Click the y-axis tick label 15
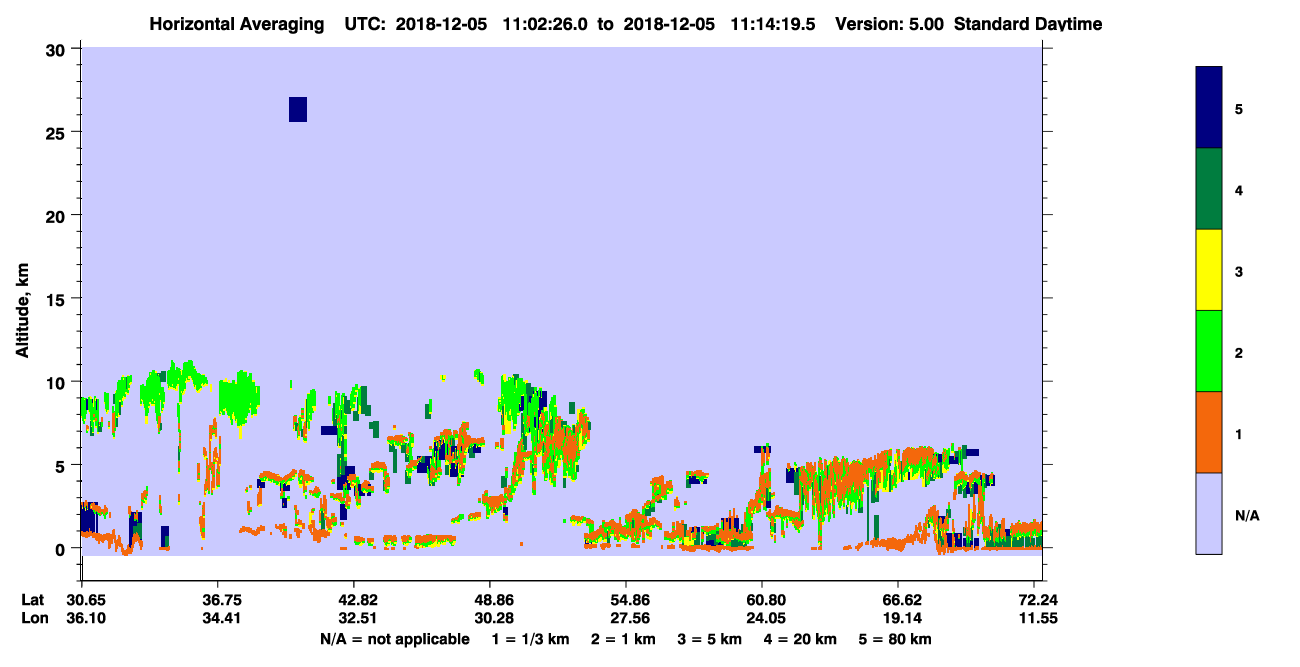The width and height of the screenshot is (1300, 667). point(57,299)
